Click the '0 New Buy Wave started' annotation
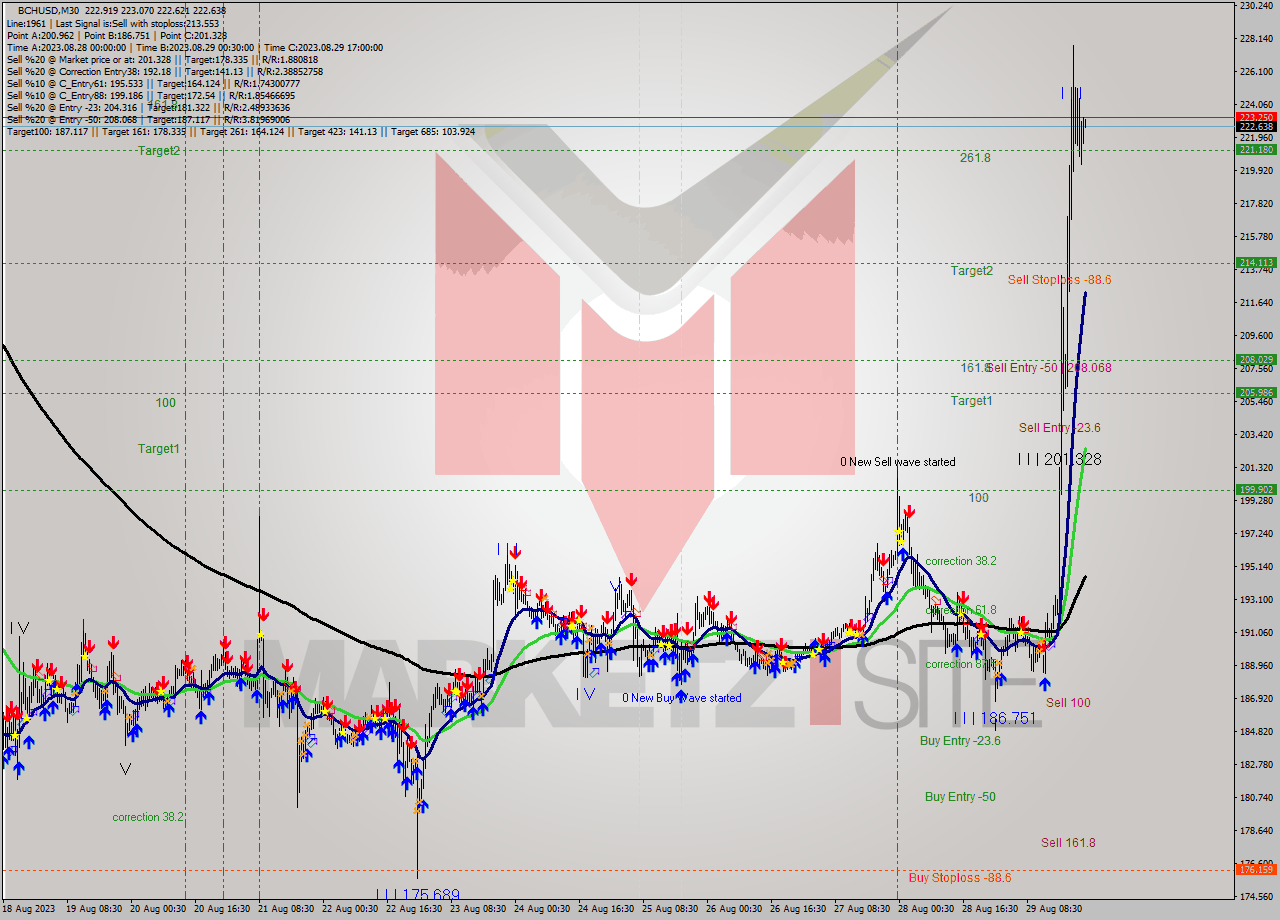 (x=682, y=698)
